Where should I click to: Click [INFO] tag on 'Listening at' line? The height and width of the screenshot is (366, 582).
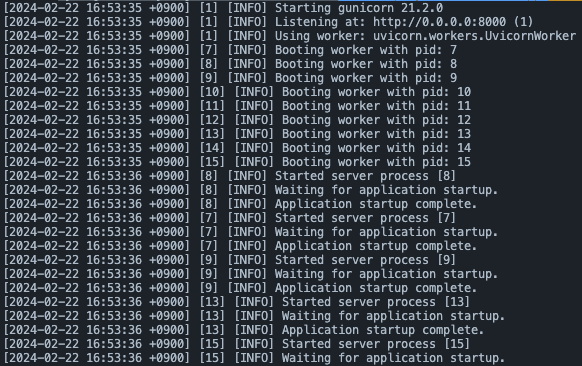(247, 22)
